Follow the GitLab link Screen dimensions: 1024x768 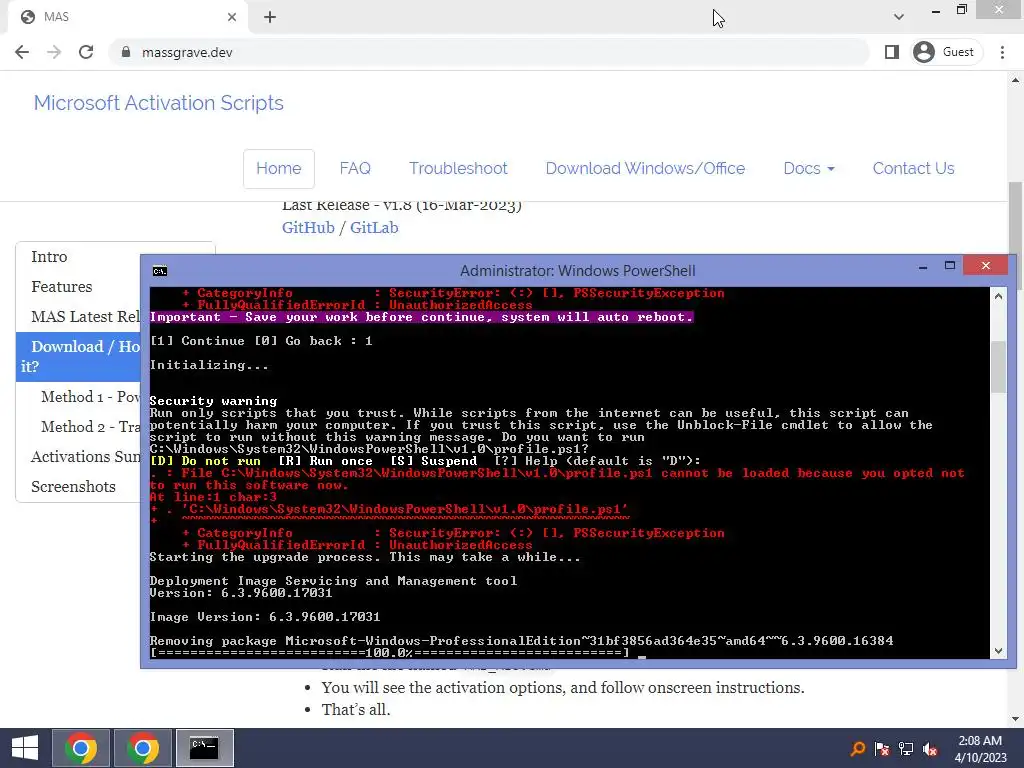pyautogui.click(x=374, y=227)
